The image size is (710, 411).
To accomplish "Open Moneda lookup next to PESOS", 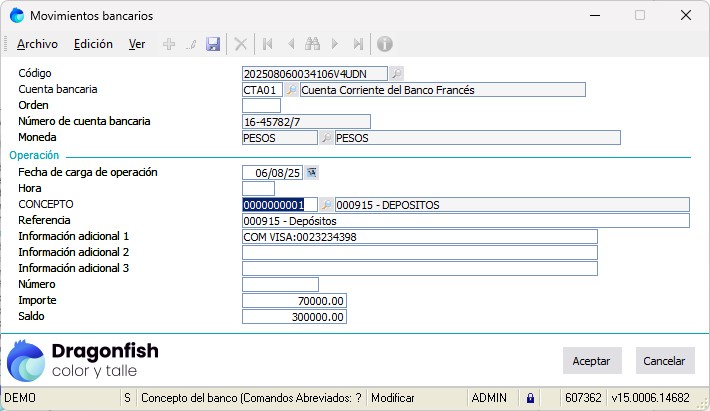I will pyautogui.click(x=325, y=138).
